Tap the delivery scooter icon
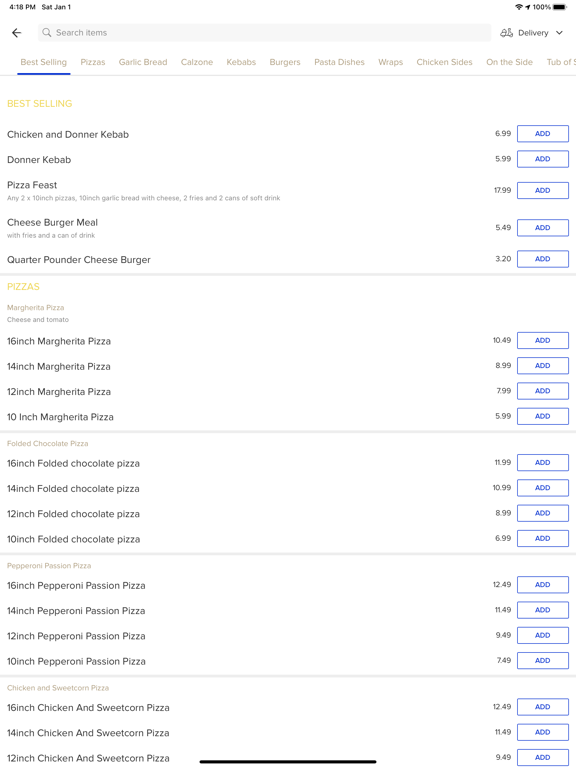This screenshot has width=576, height=768. tap(506, 33)
